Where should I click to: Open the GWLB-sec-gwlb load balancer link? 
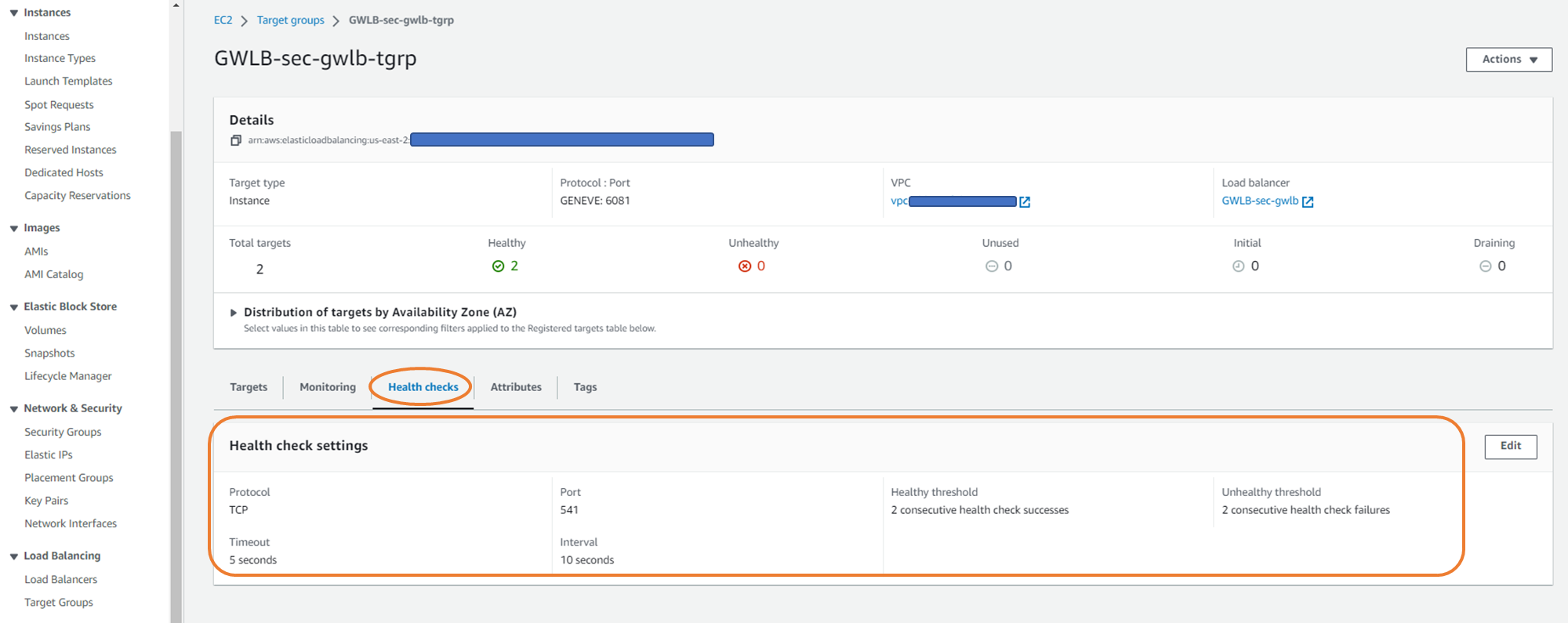click(1260, 201)
